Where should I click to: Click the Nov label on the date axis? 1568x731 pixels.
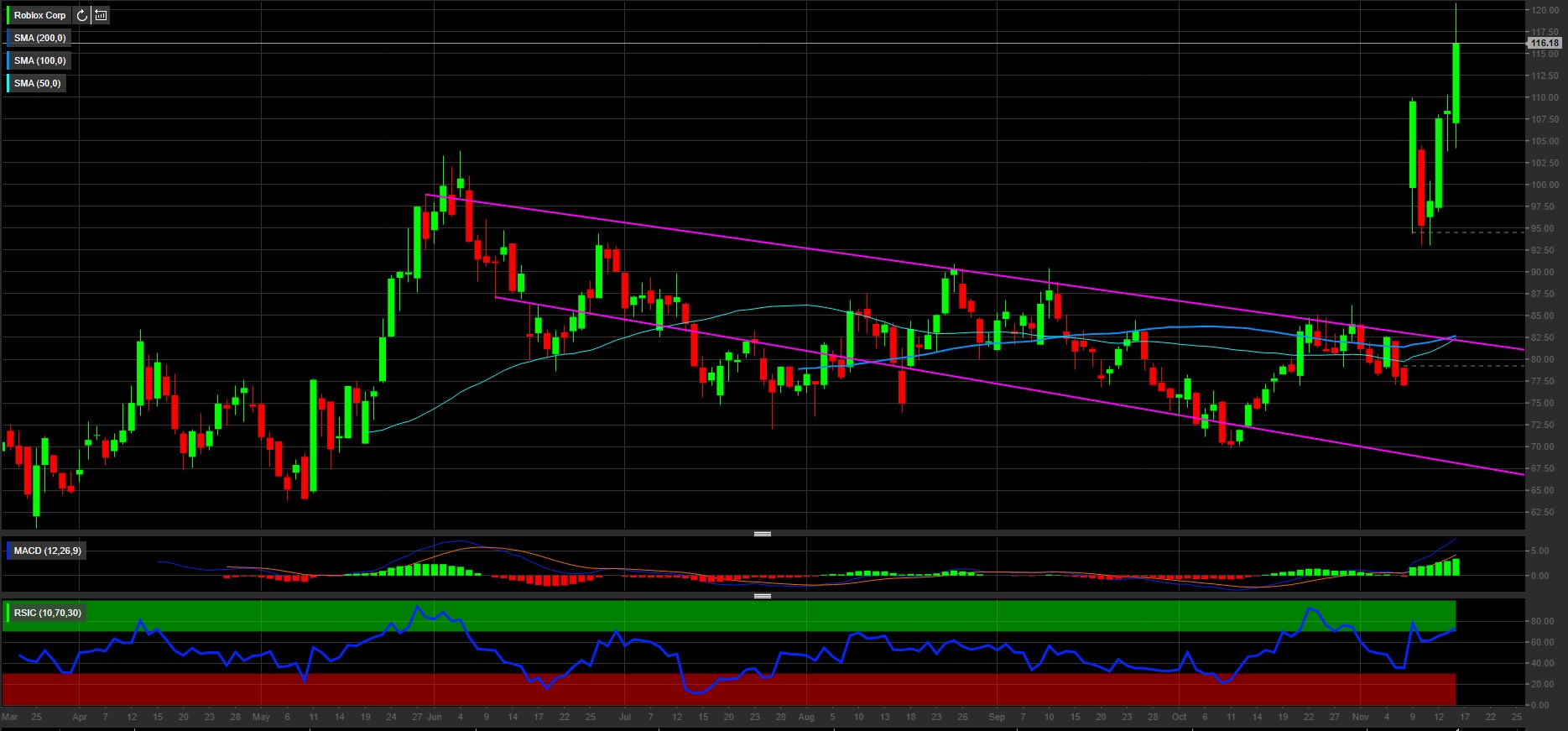tap(1360, 717)
